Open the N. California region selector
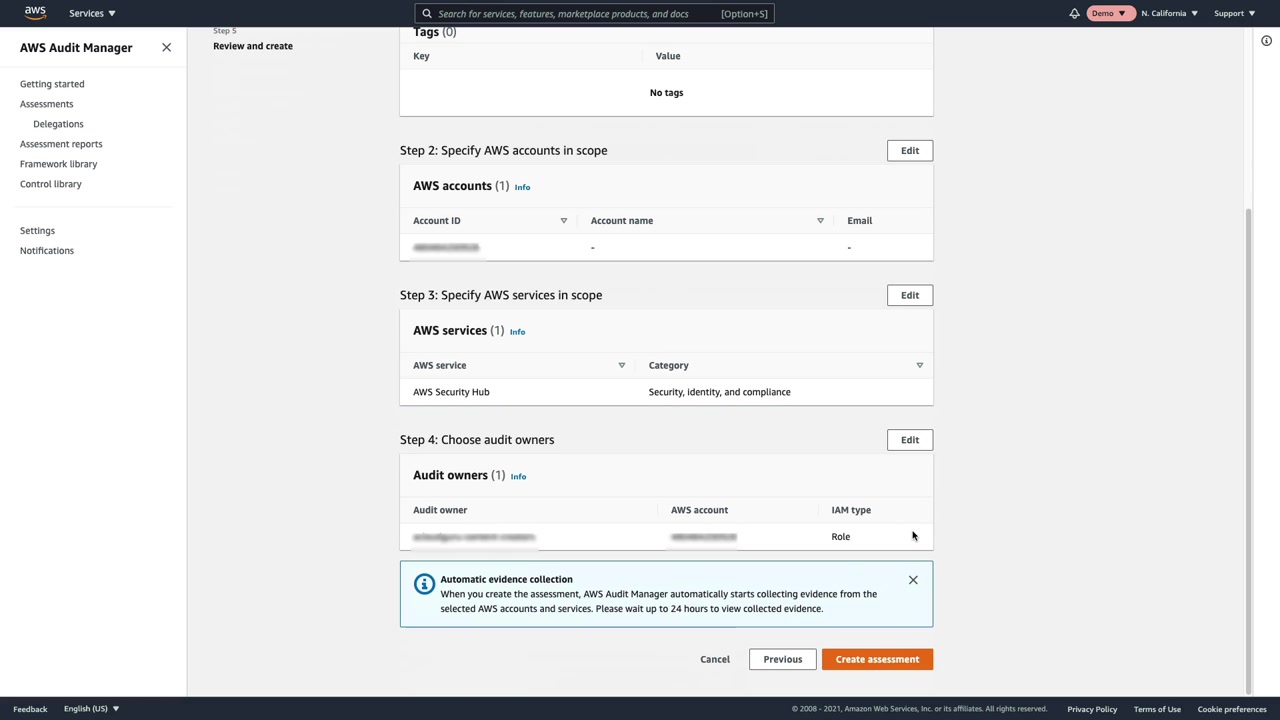The height and width of the screenshot is (720, 1280). click(1169, 13)
